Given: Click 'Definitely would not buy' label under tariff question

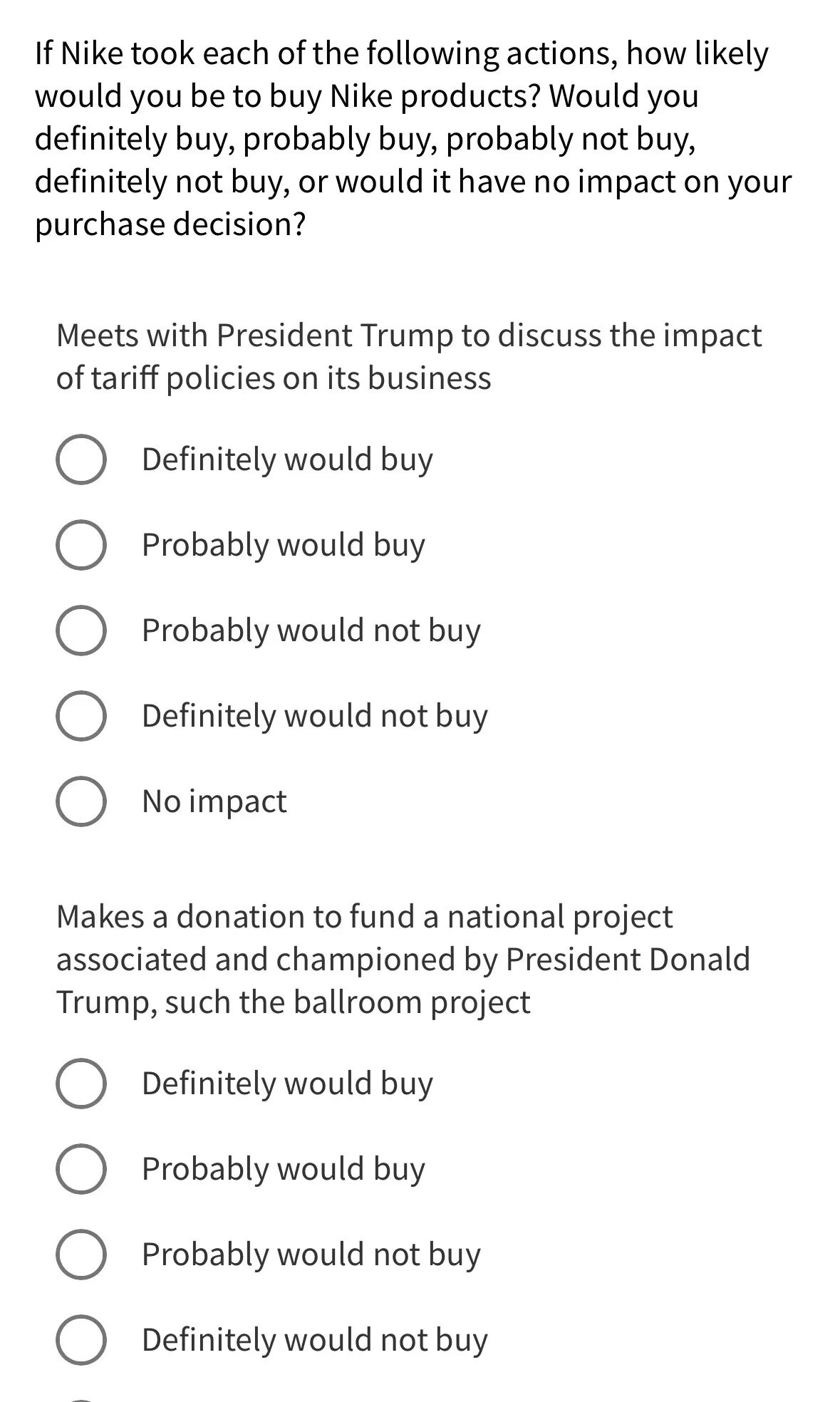Looking at the screenshot, I should click(315, 717).
